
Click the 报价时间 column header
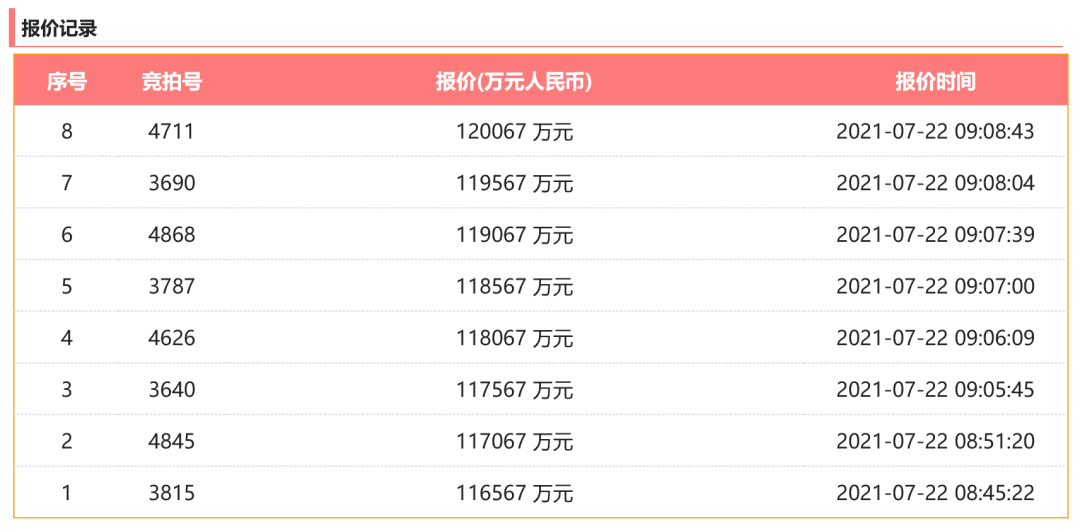click(935, 82)
